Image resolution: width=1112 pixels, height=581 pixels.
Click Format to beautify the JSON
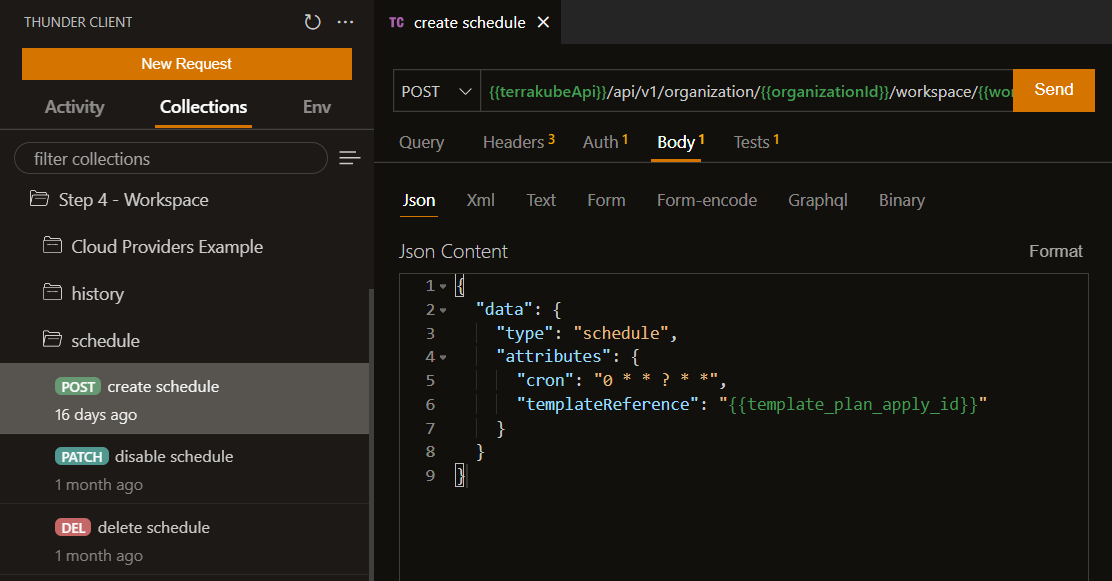(1055, 251)
